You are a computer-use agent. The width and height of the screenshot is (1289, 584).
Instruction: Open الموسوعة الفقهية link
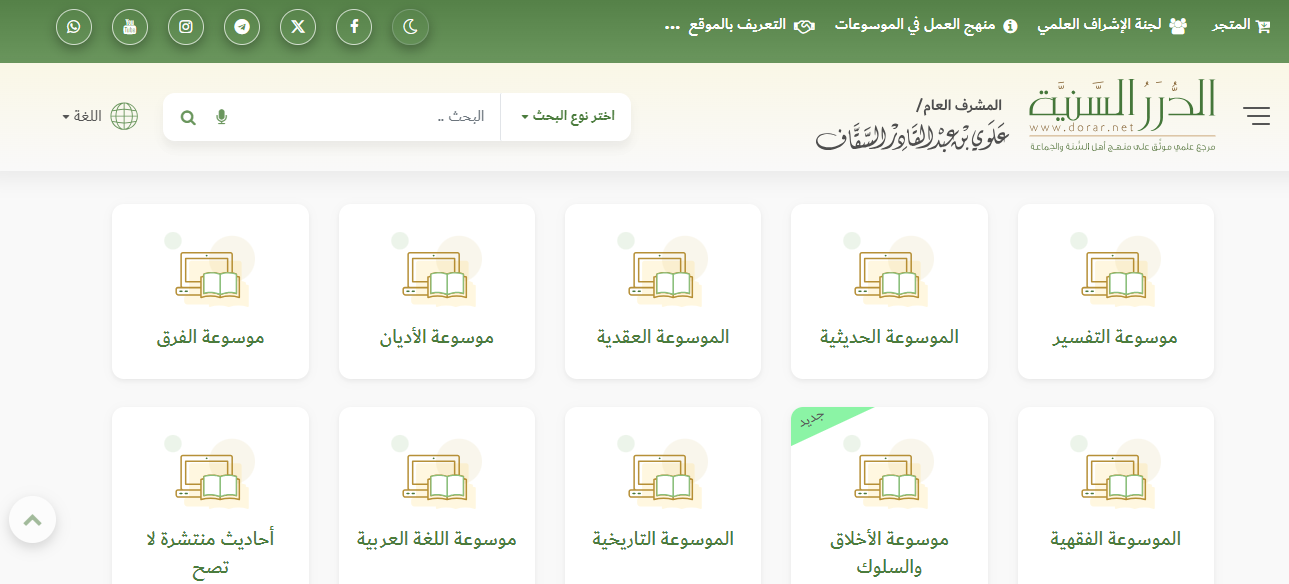click(1116, 540)
